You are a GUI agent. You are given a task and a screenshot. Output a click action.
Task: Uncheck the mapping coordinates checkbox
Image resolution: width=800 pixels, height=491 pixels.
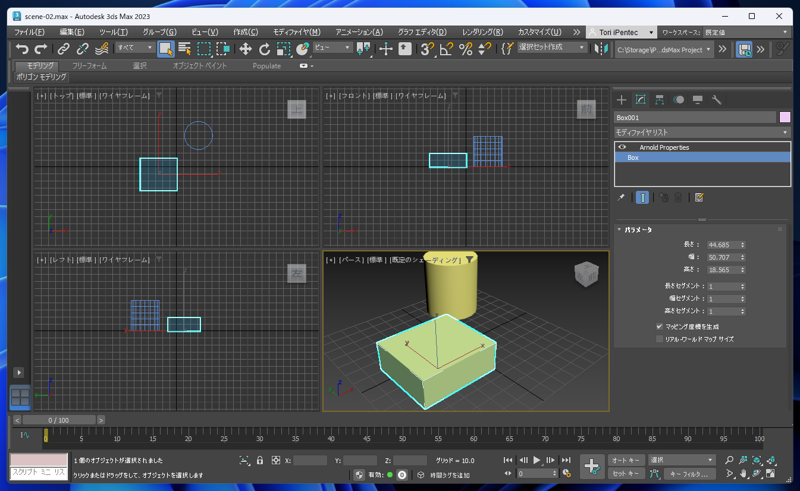pyautogui.click(x=659, y=327)
